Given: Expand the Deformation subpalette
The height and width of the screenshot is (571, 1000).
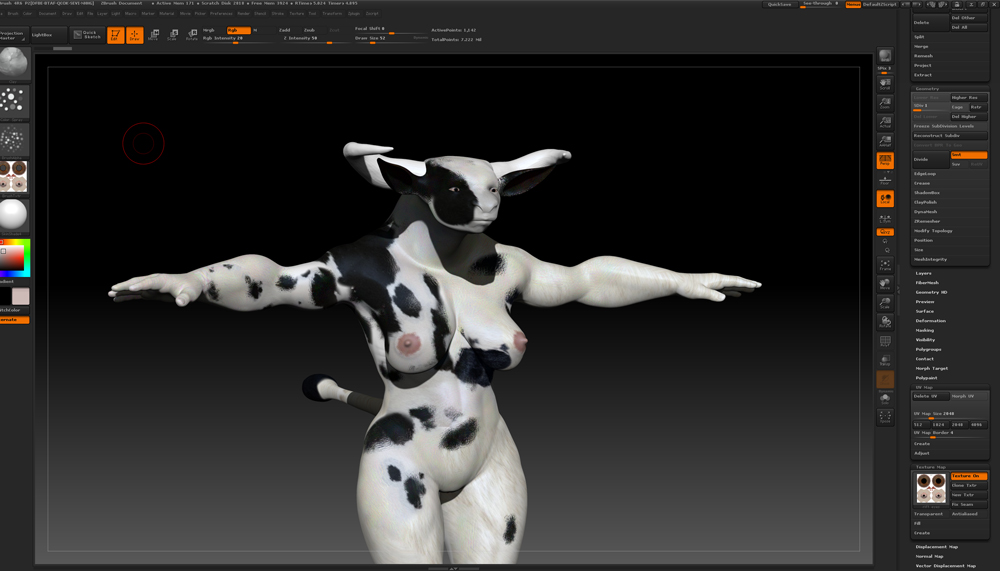Looking at the screenshot, I should pos(930,321).
